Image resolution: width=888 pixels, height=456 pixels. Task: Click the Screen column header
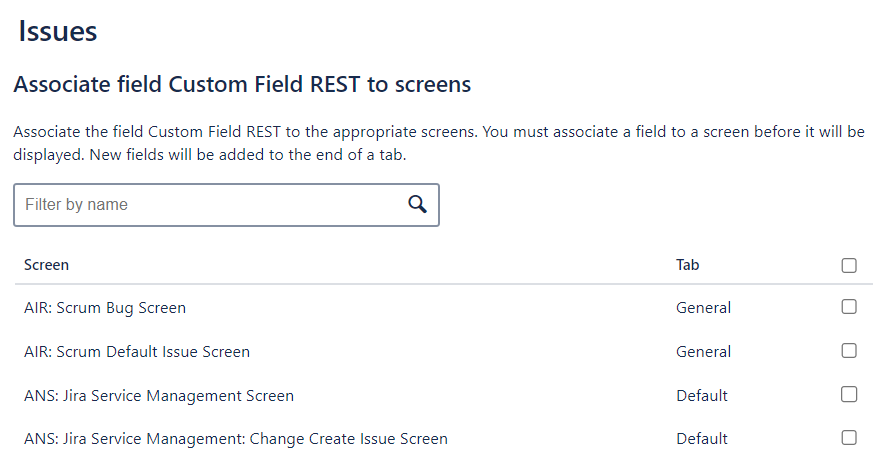pyautogui.click(x=46, y=265)
